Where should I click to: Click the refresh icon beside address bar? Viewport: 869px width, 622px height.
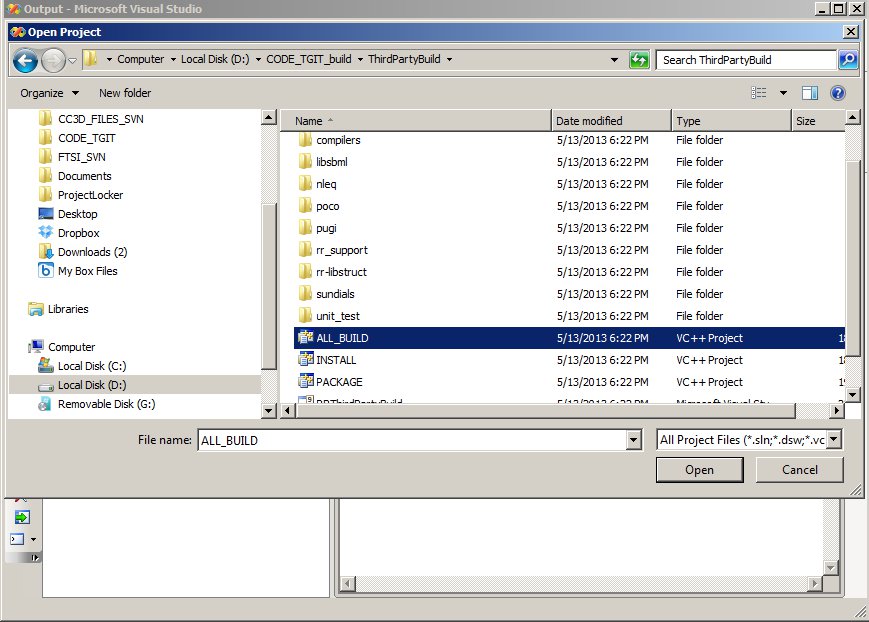tap(639, 60)
